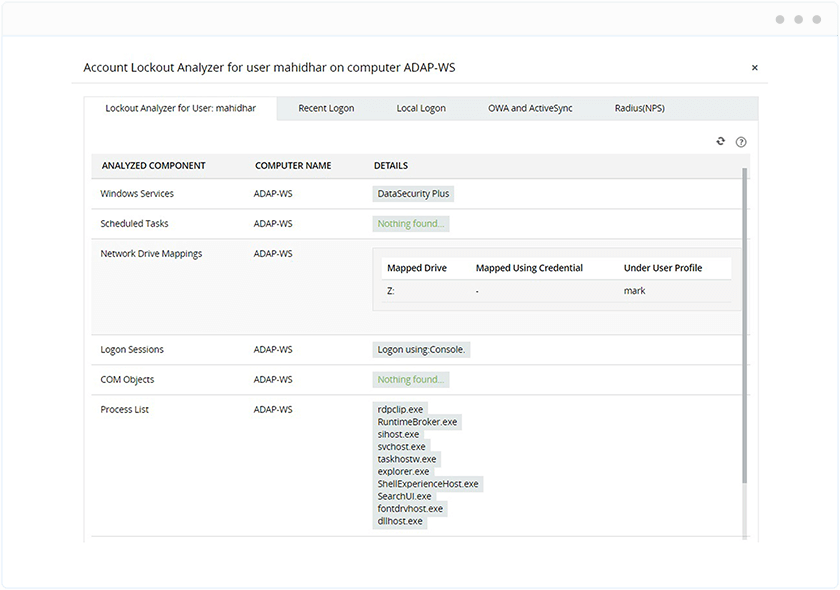Click the mark user profile value

pyautogui.click(x=634, y=291)
